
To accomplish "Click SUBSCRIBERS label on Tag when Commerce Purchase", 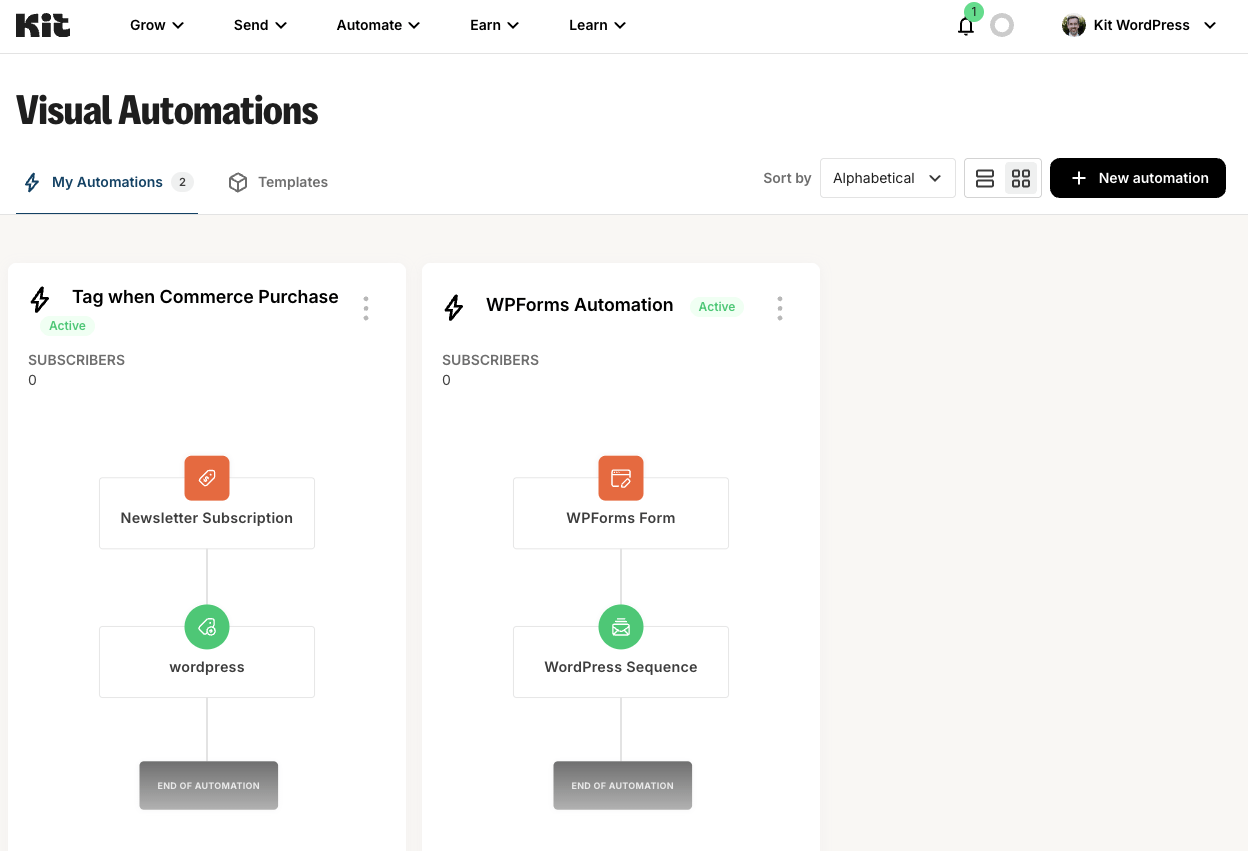I will (x=76, y=360).
